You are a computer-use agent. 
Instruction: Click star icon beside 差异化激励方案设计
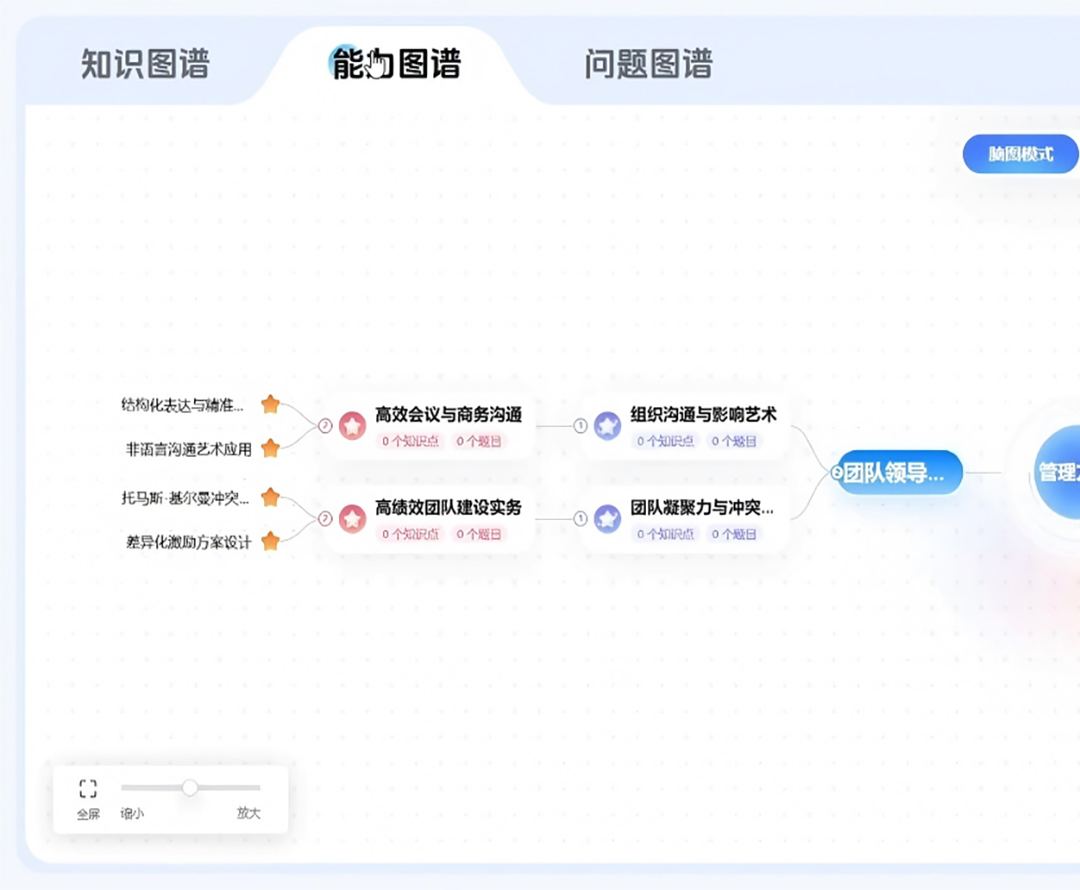coord(270,542)
